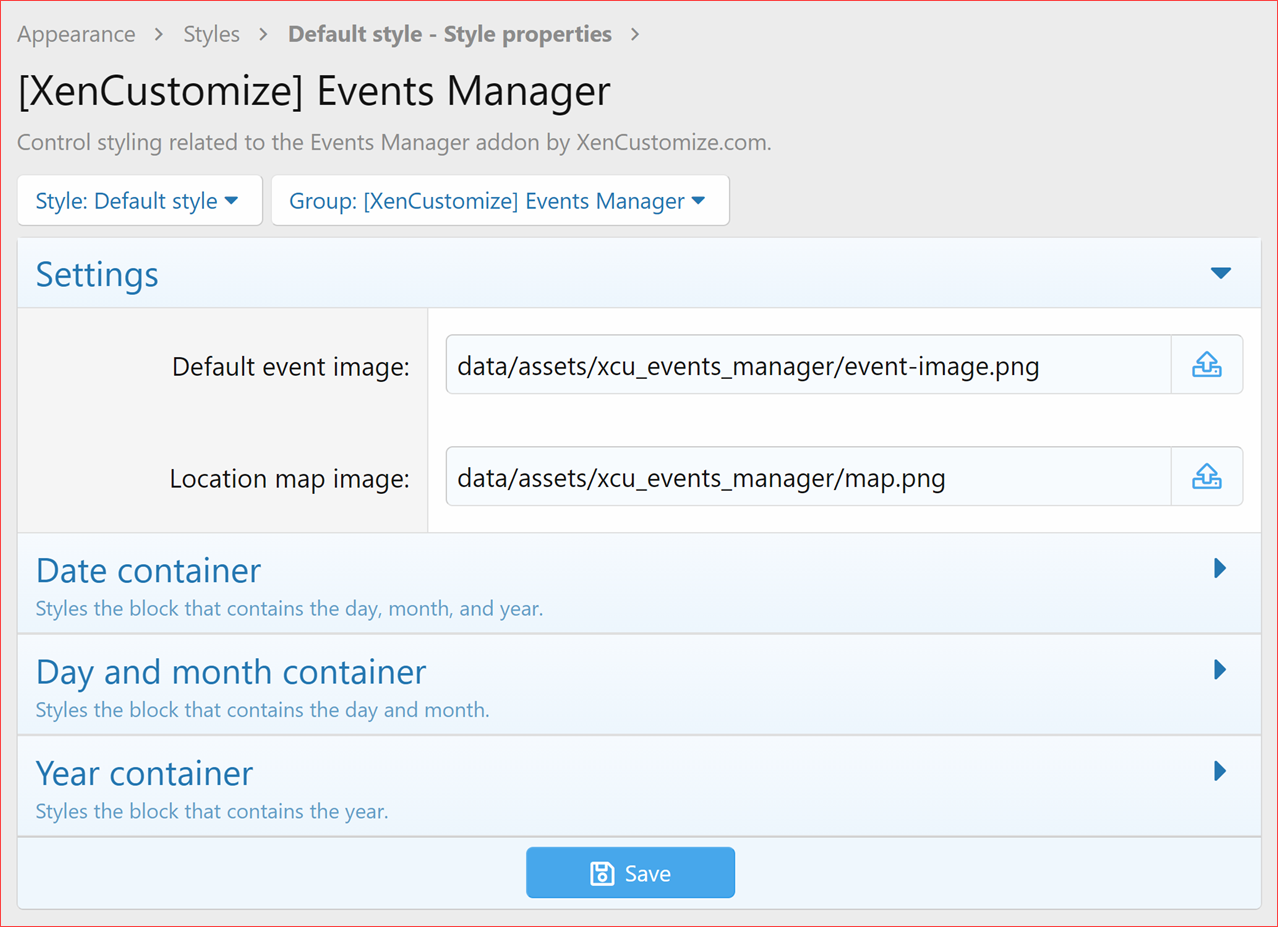This screenshot has height=927, width=1278.
Task: Click the Year container heading
Action: [x=144, y=773]
